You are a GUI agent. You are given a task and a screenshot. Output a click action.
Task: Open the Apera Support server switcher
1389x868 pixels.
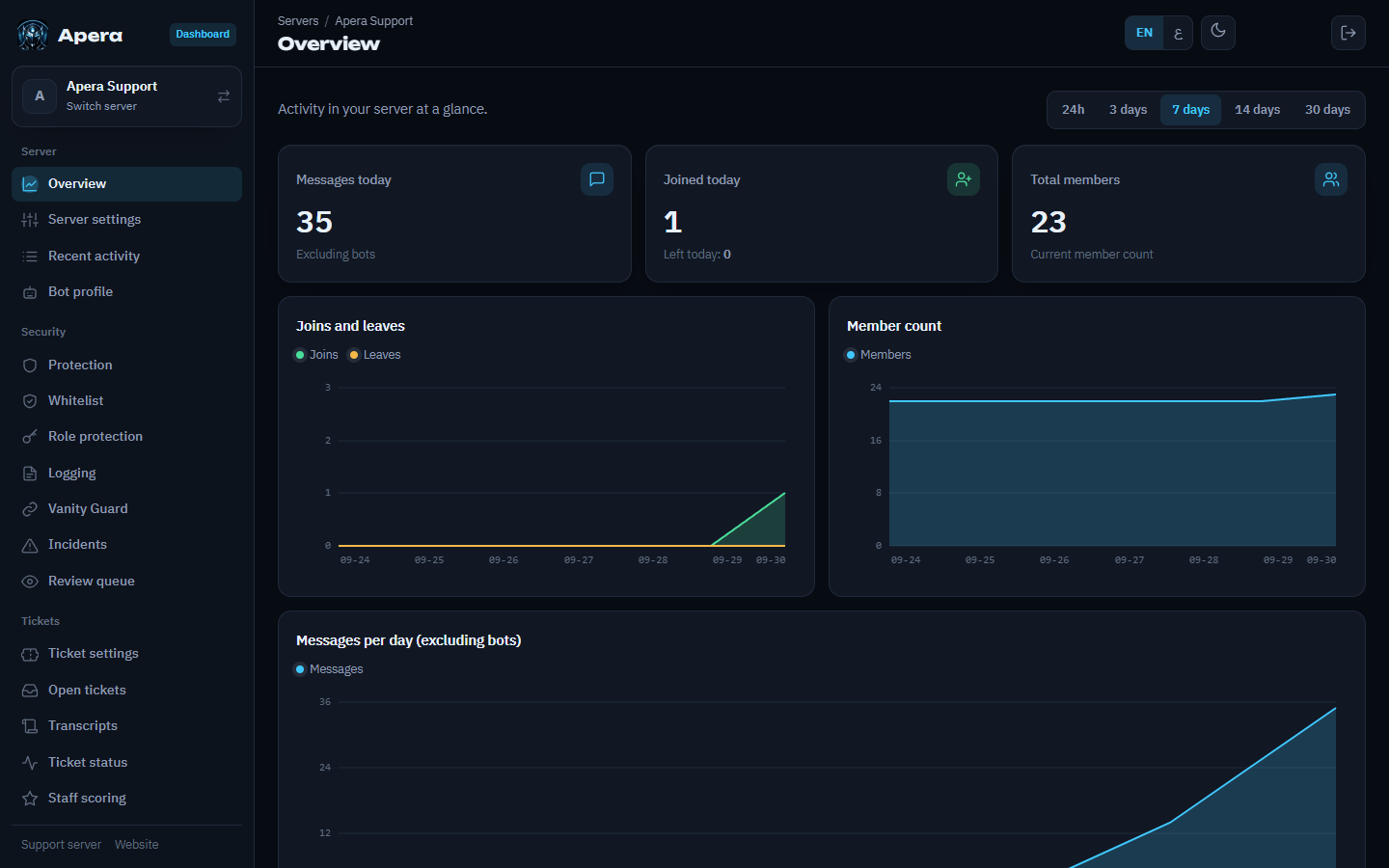tap(126, 96)
